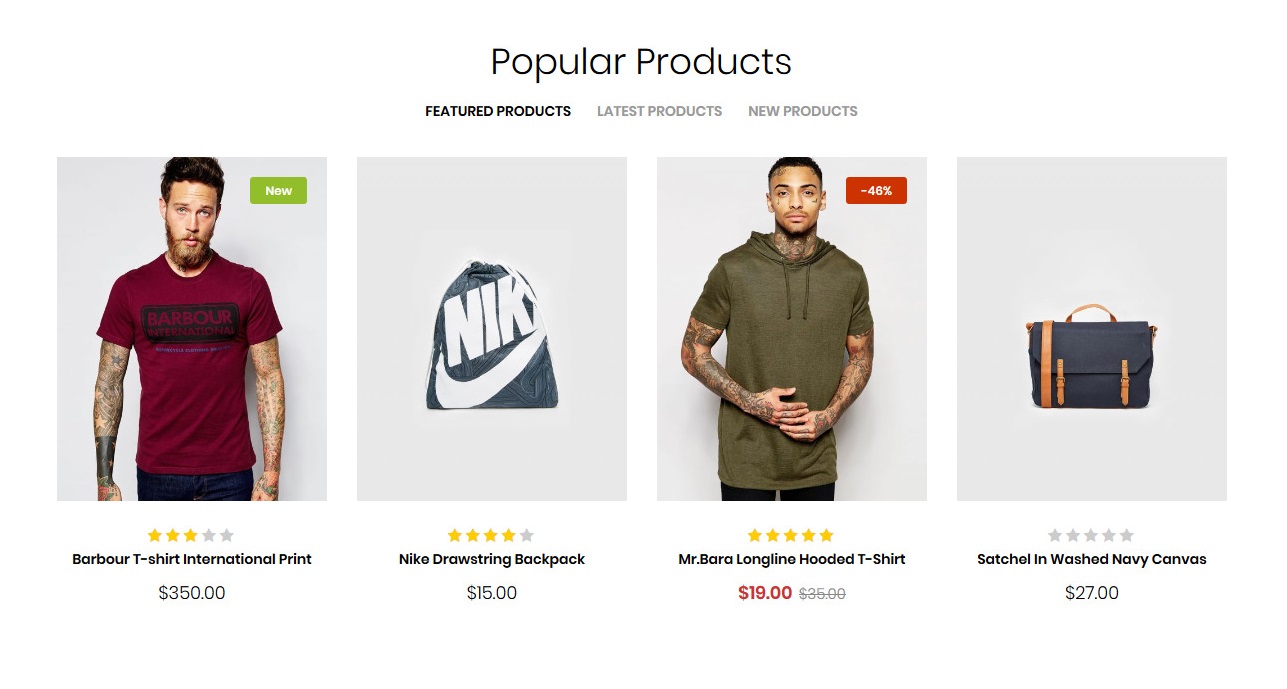Open Barbour T-shirt International Print link
Viewport: 1287px width, 689px height.
192,559
